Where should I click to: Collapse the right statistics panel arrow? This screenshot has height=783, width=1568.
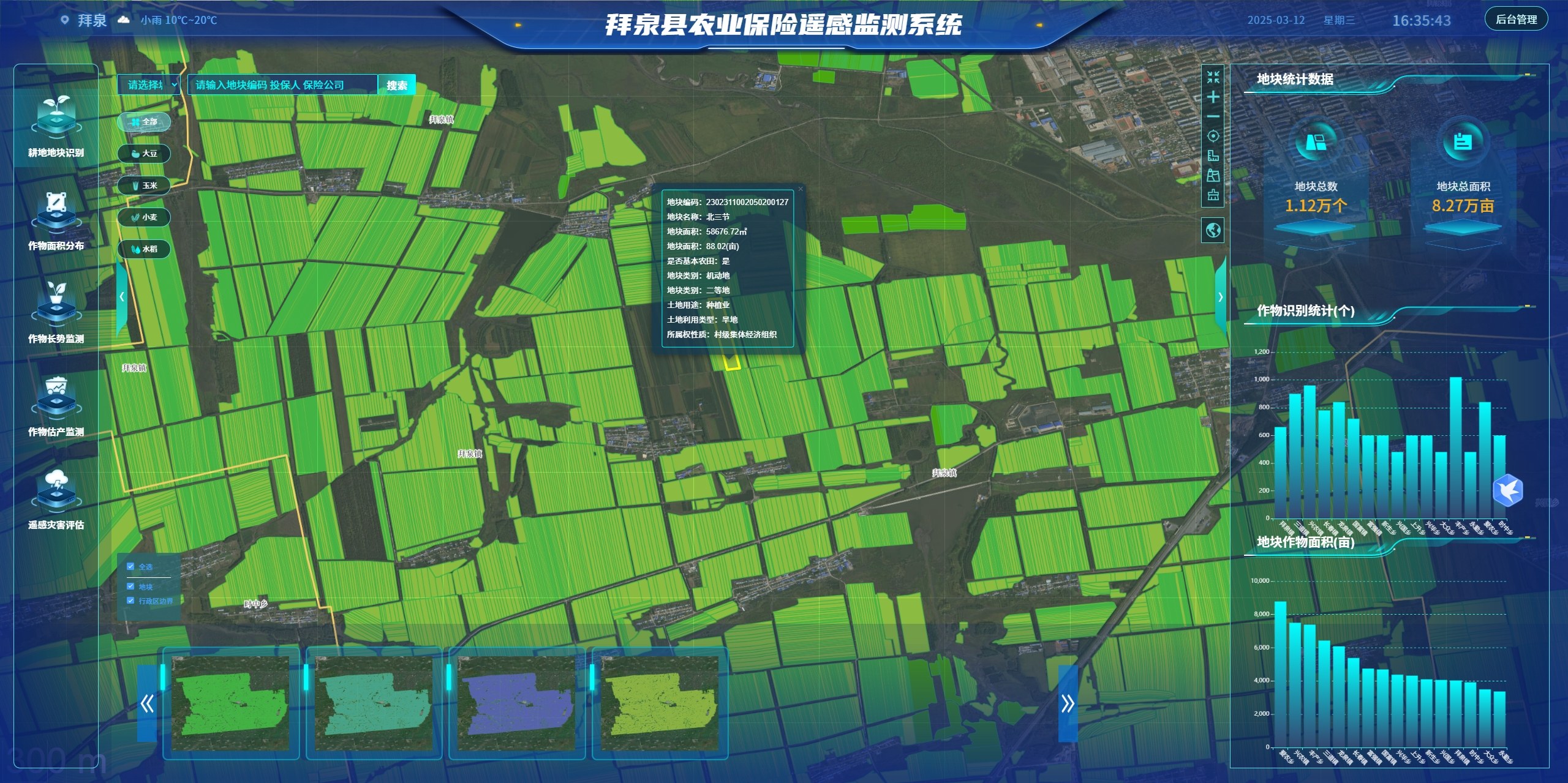coord(1220,297)
